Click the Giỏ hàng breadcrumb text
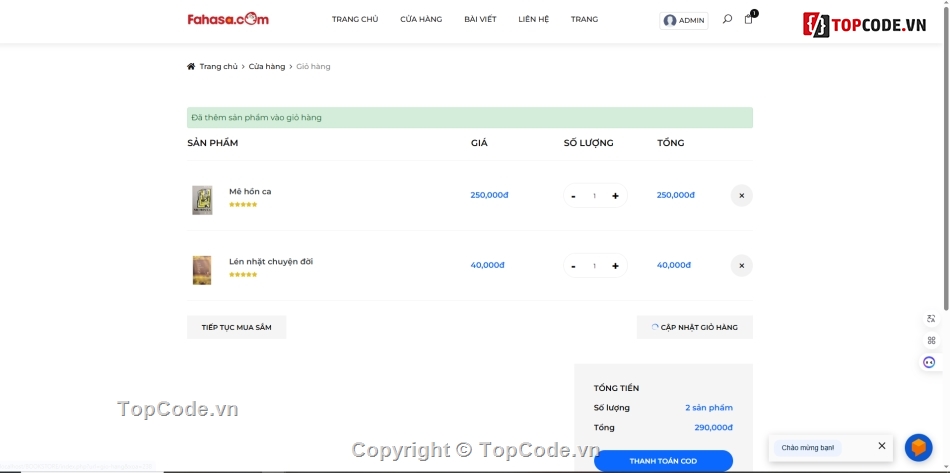 tap(313, 67)
